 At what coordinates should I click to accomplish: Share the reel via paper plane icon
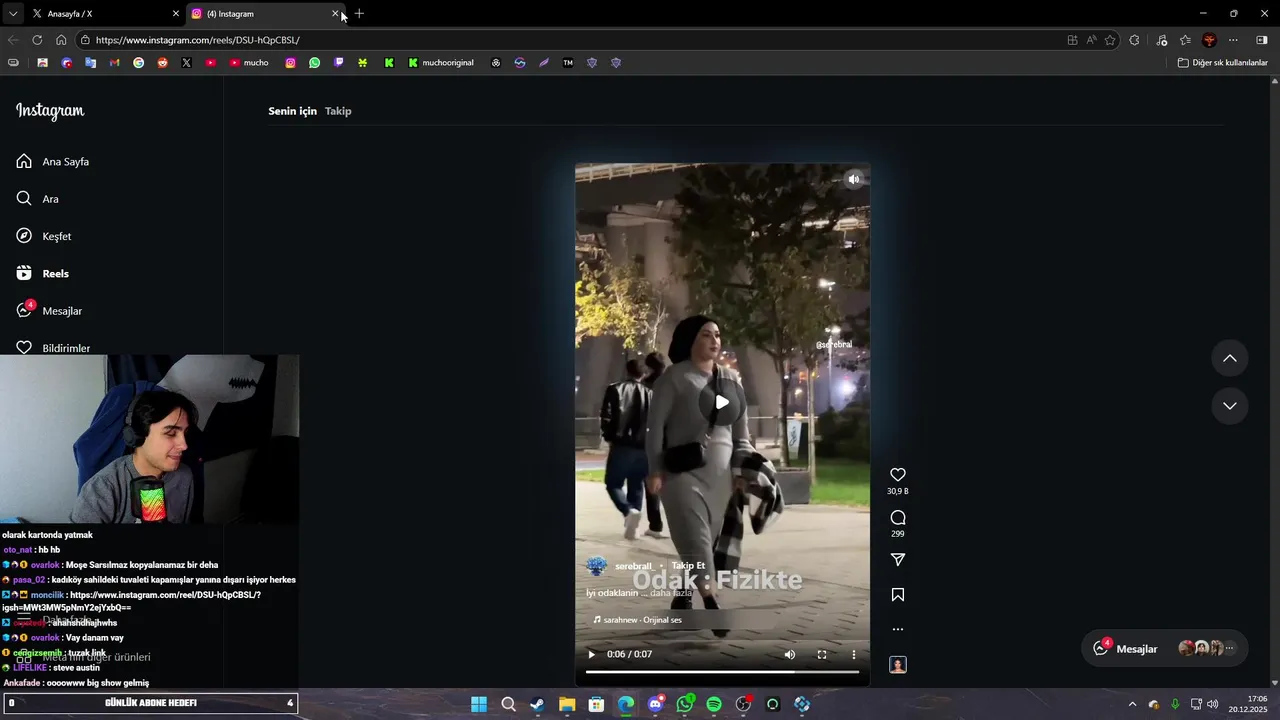[x=898, y=560]
